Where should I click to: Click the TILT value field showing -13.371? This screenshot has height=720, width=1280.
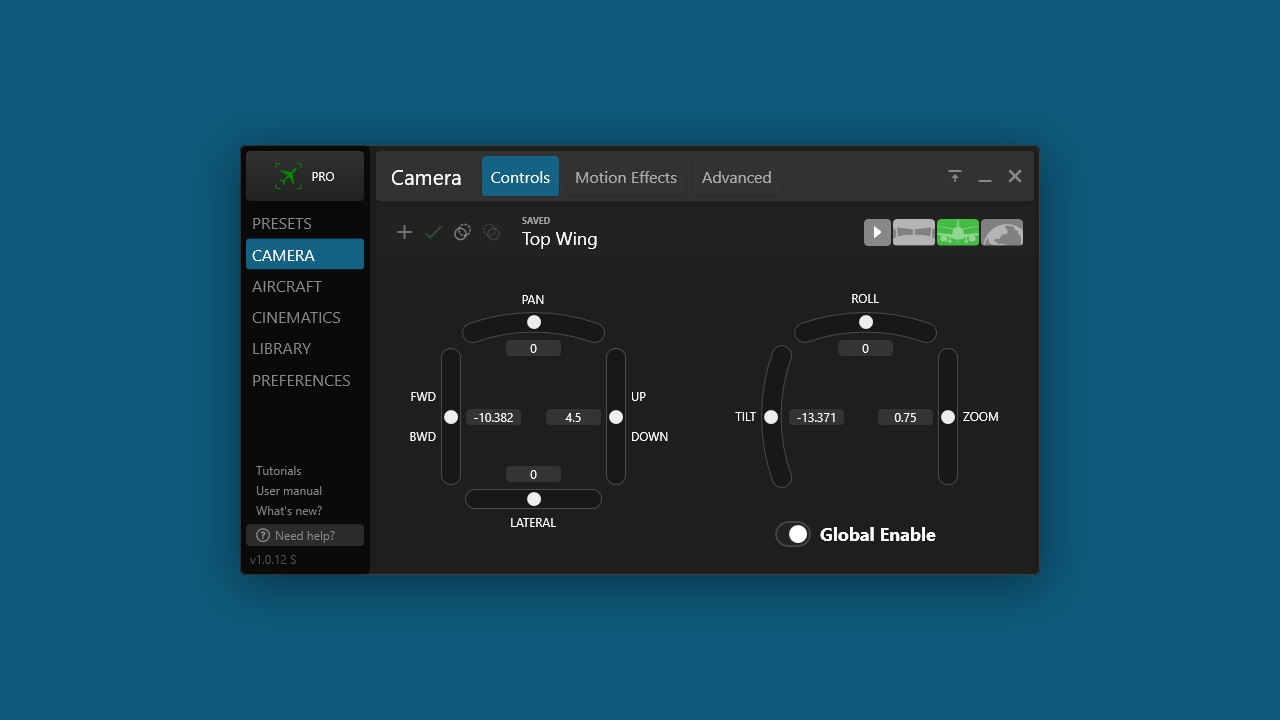(x=816, y=417)
